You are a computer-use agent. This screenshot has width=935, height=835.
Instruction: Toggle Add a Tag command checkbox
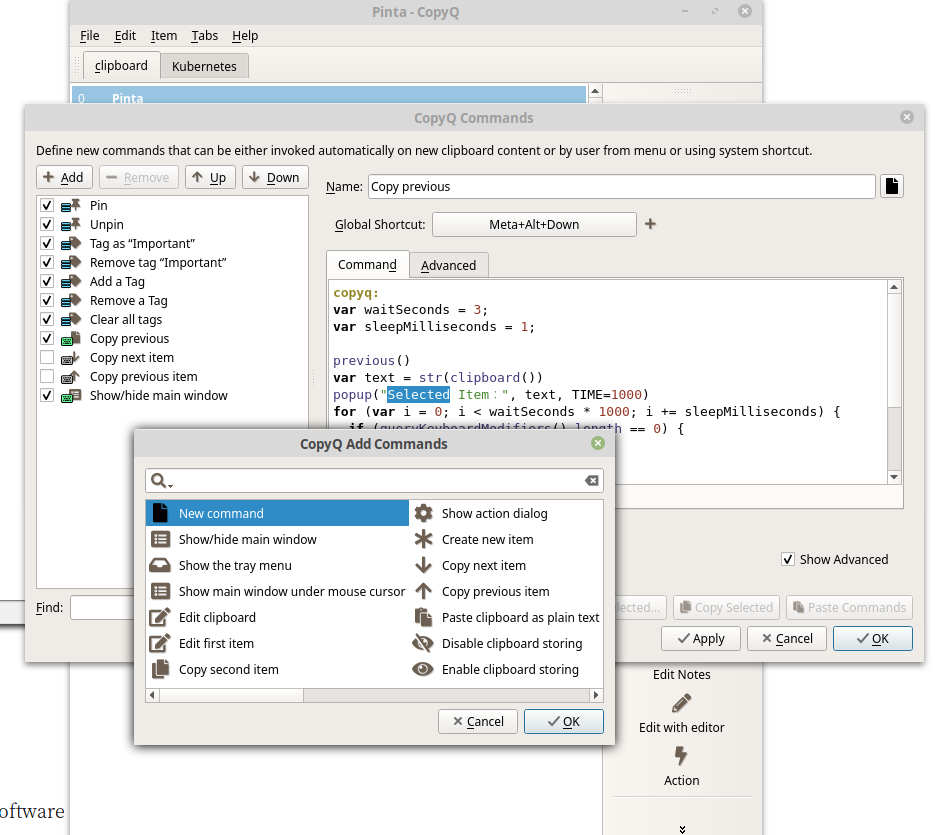click(x=47, y=281)
